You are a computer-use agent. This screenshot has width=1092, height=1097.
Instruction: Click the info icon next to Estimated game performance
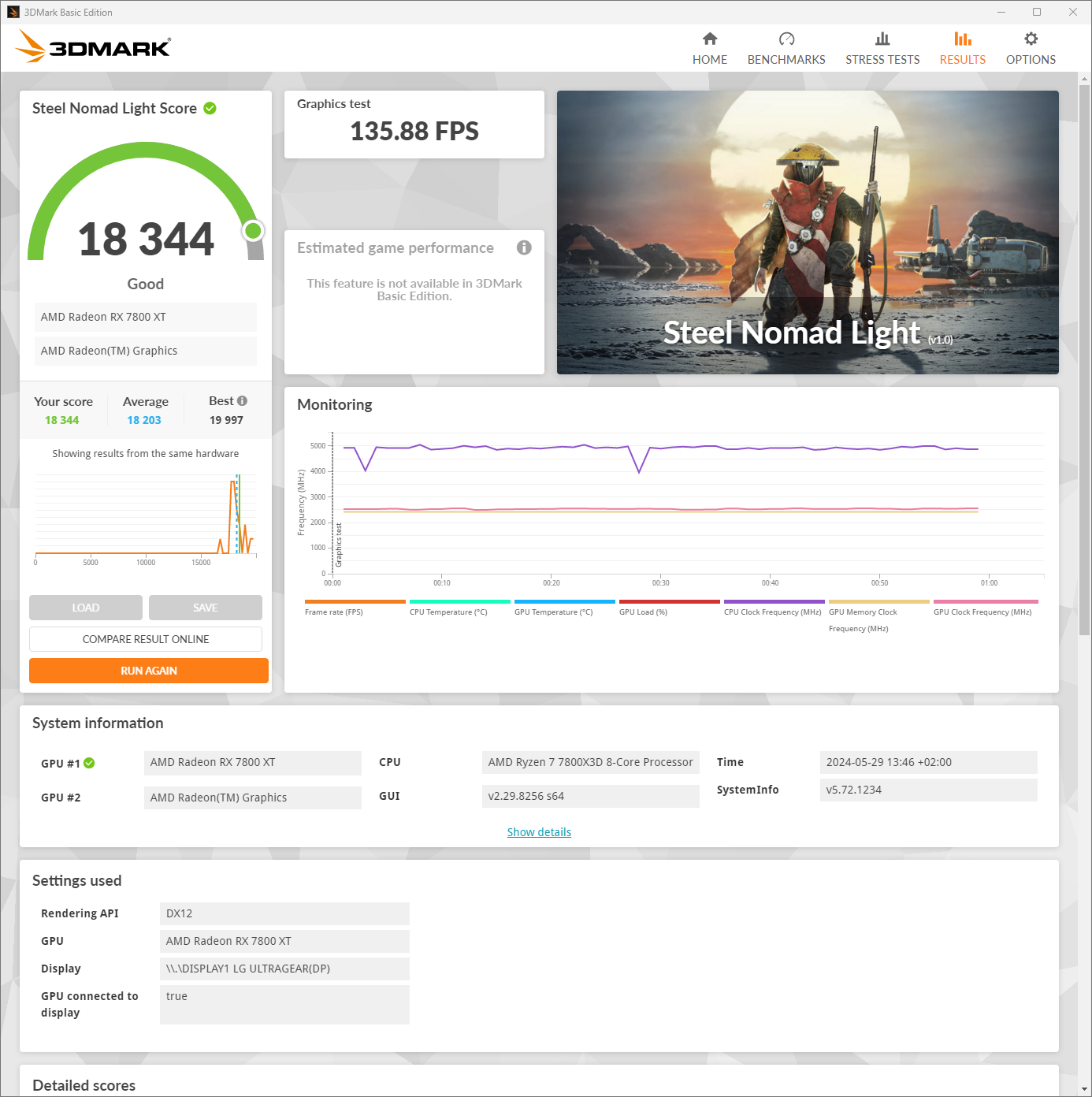[524, 247]
